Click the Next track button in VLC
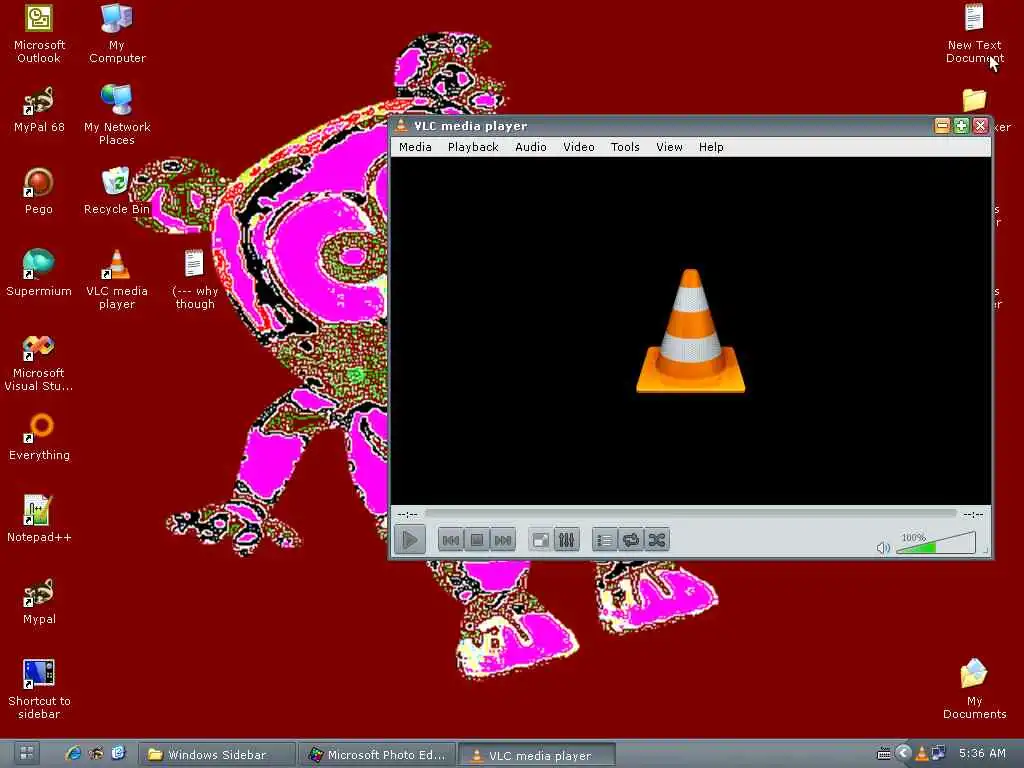Image resolution: width=1024 pixels, height=768 pixels. 503,540
